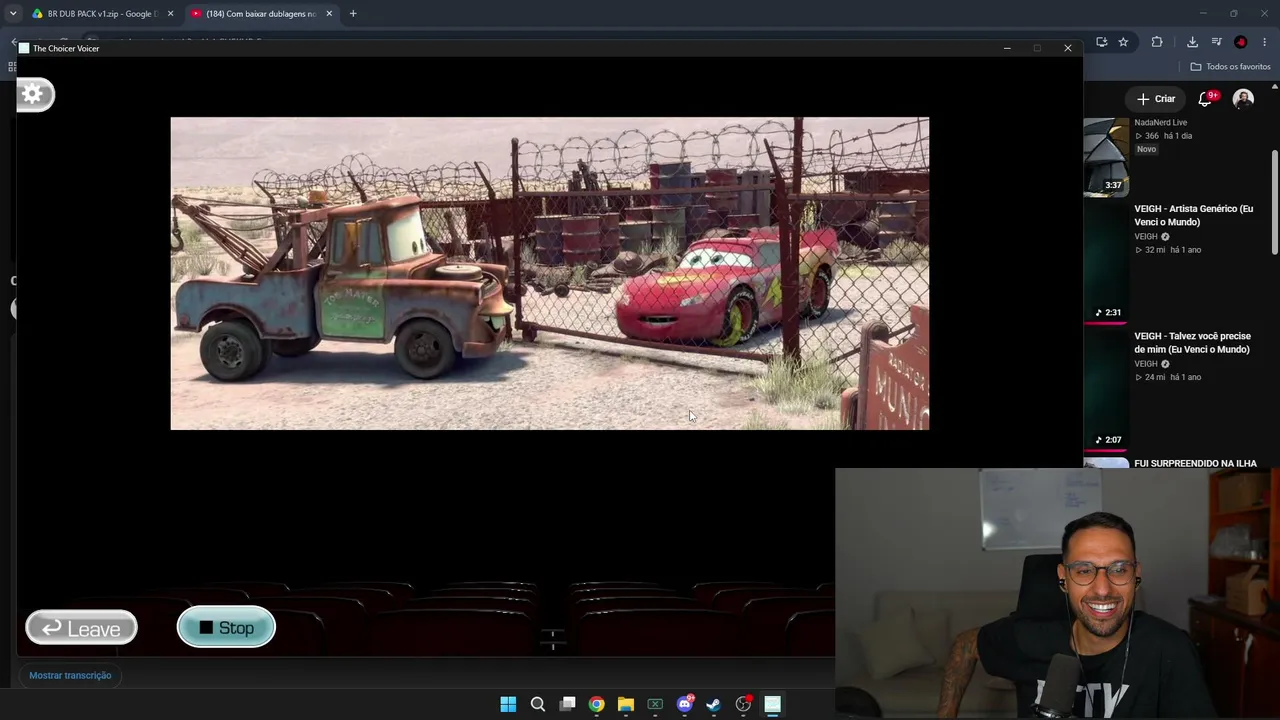The image size is (1280, 720).
Task: Open the Windows Start menu
Action: pyautogui.click(x=508, y=704)
